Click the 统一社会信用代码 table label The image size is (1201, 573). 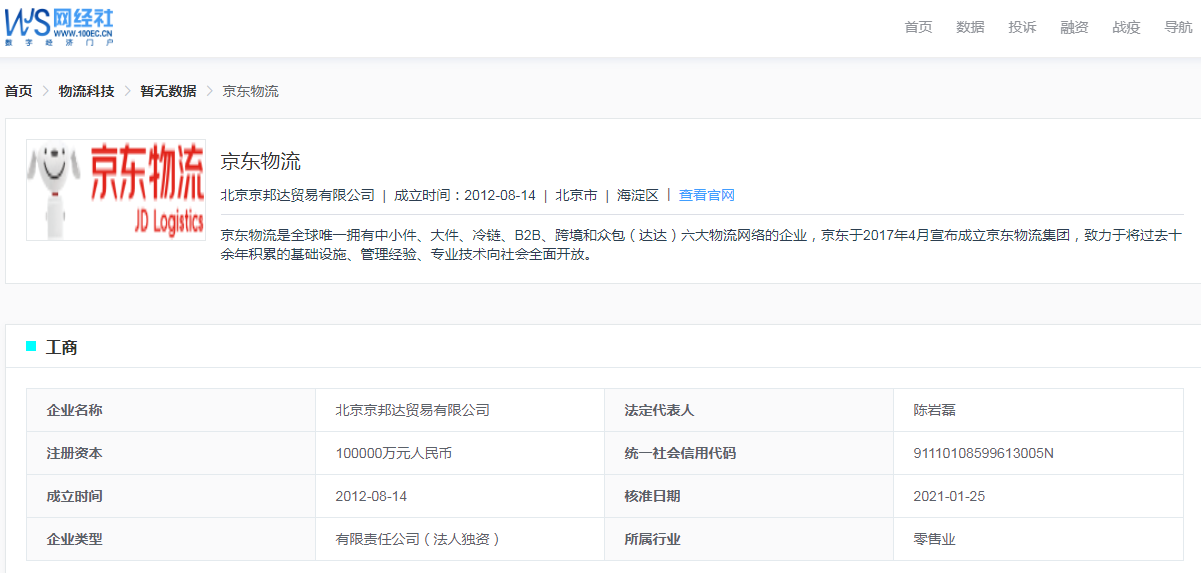coord(680,453)
